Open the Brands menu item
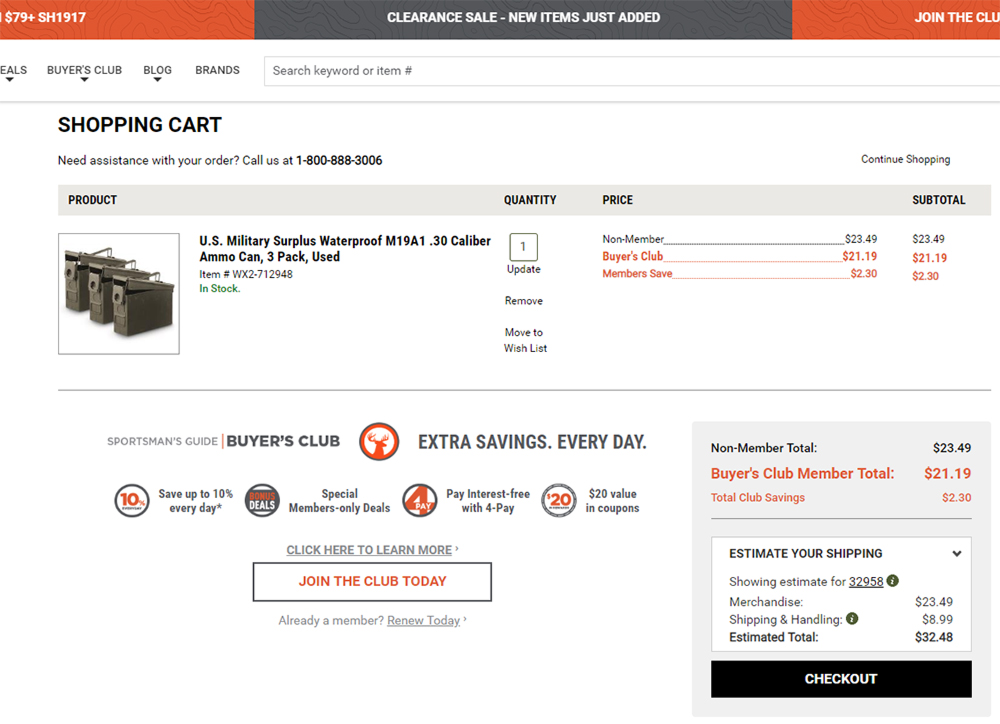 (217, 71)
